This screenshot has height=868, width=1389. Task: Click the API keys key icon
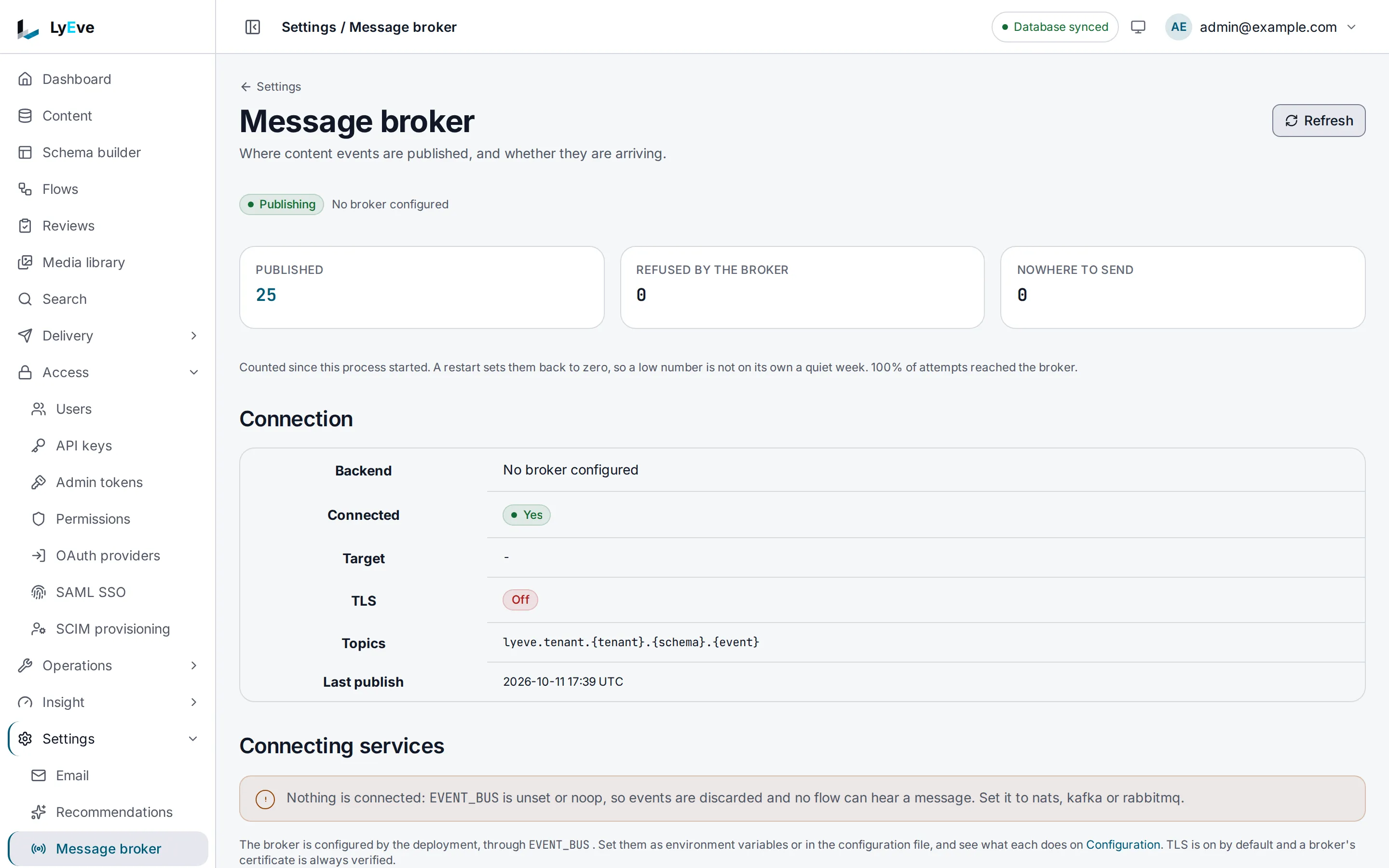(x=39, y=446)
